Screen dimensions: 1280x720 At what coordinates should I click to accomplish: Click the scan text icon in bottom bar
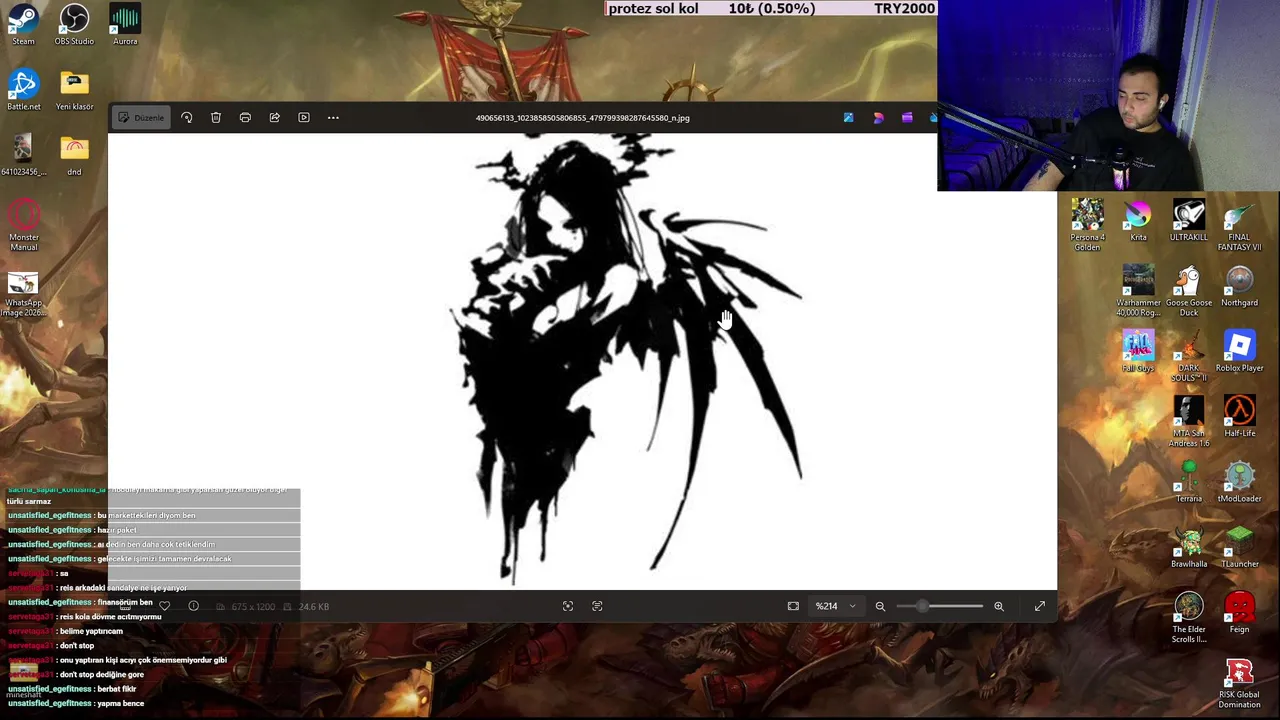point(597,606)
